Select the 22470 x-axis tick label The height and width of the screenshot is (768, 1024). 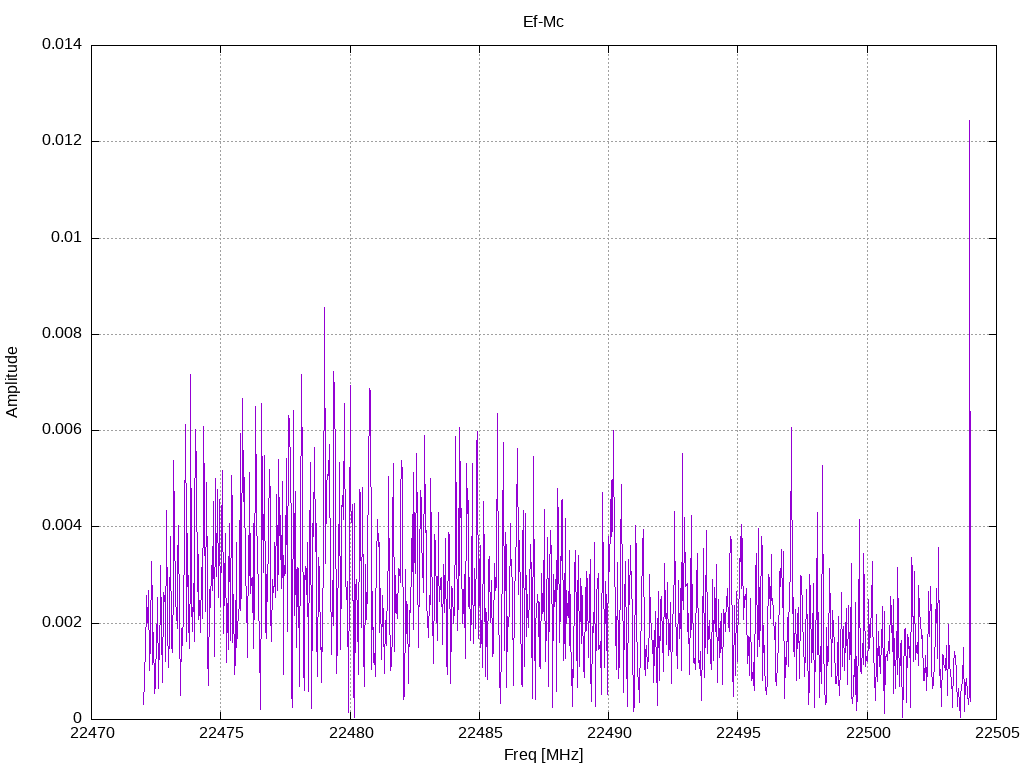click(91, 734)
